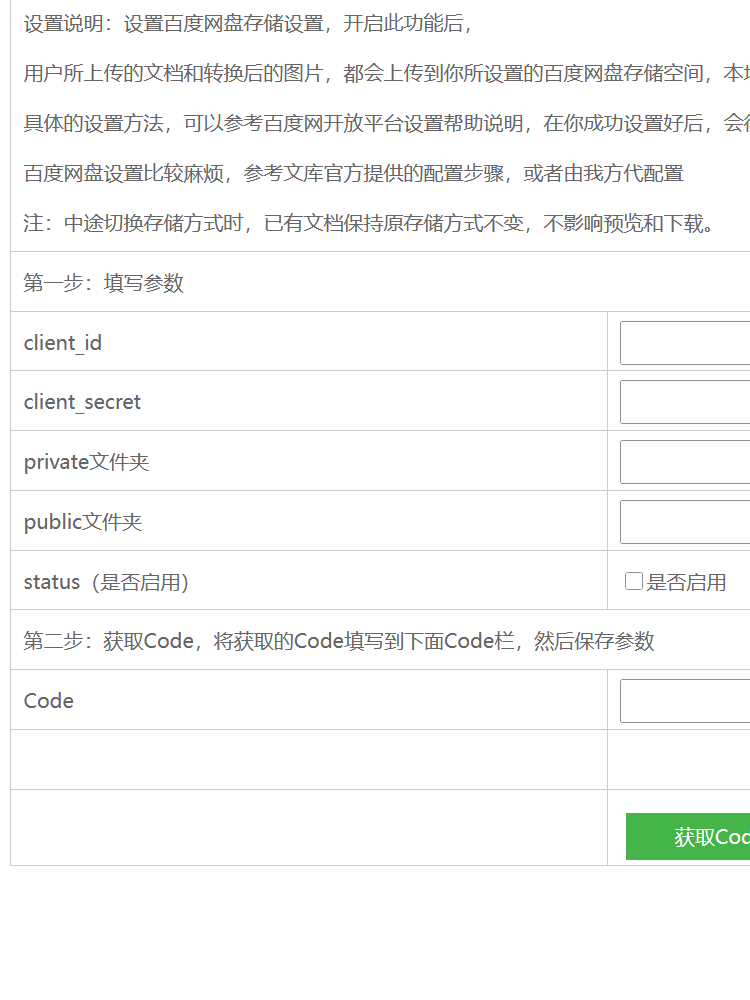Enable the 是否启用 checkbox
Viewport: 750px width, 1000px height.
click(634, 581)
